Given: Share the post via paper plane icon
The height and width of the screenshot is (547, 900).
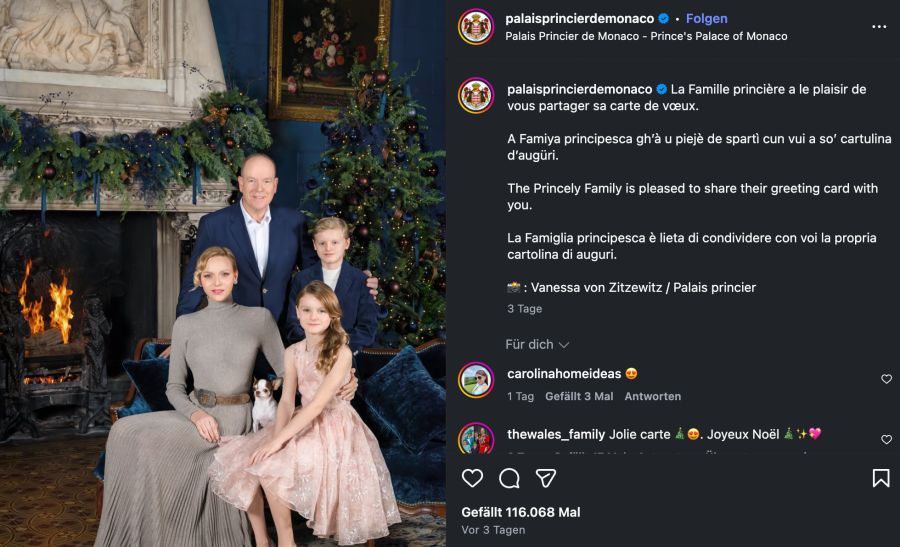Looking at the screenshot, I should pos(546,478).
